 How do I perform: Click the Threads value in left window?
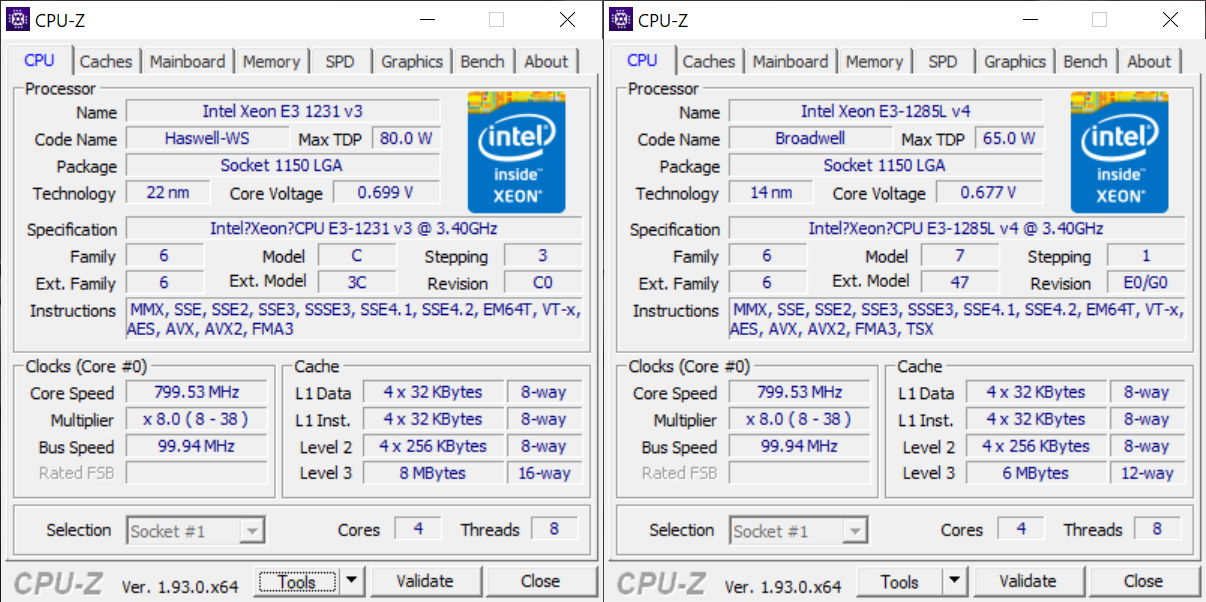(553, 529)
